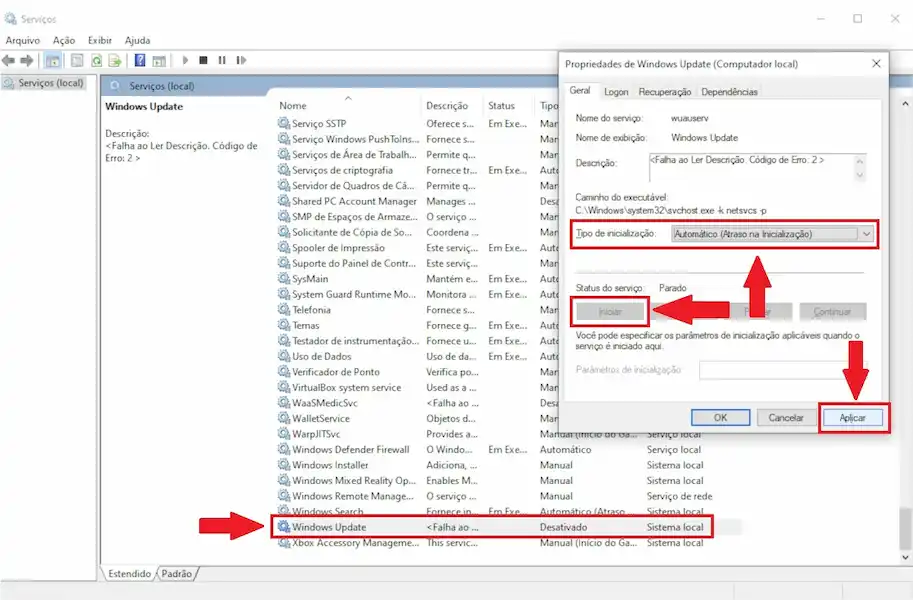
Task: Click the gear icon beside SysMain
Action: tap(284, 278)
